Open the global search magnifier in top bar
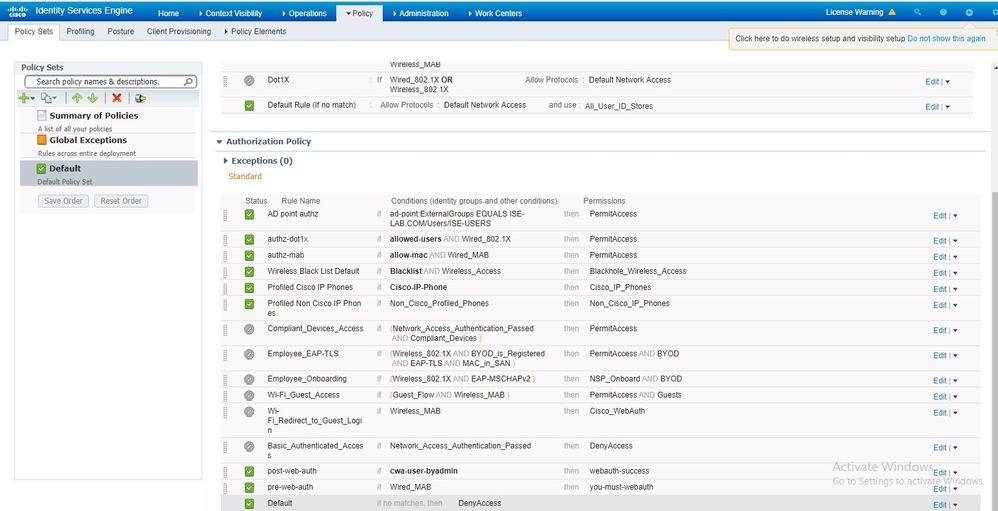Screen dimensions: 998x511 [x=917, y=12]
